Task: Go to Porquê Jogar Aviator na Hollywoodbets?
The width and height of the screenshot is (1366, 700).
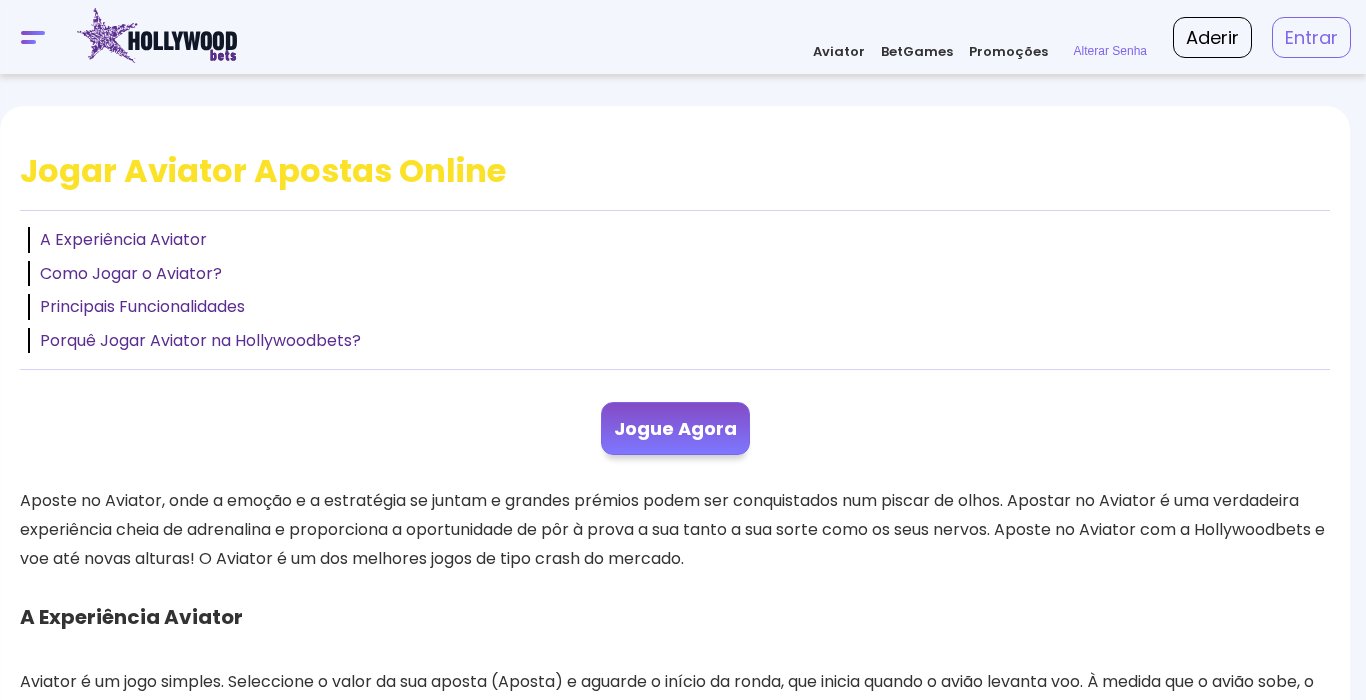Action: pos(200,341)
